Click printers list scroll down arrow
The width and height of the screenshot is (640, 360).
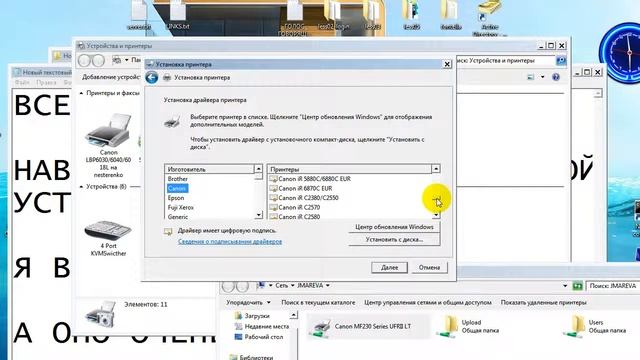436,215
